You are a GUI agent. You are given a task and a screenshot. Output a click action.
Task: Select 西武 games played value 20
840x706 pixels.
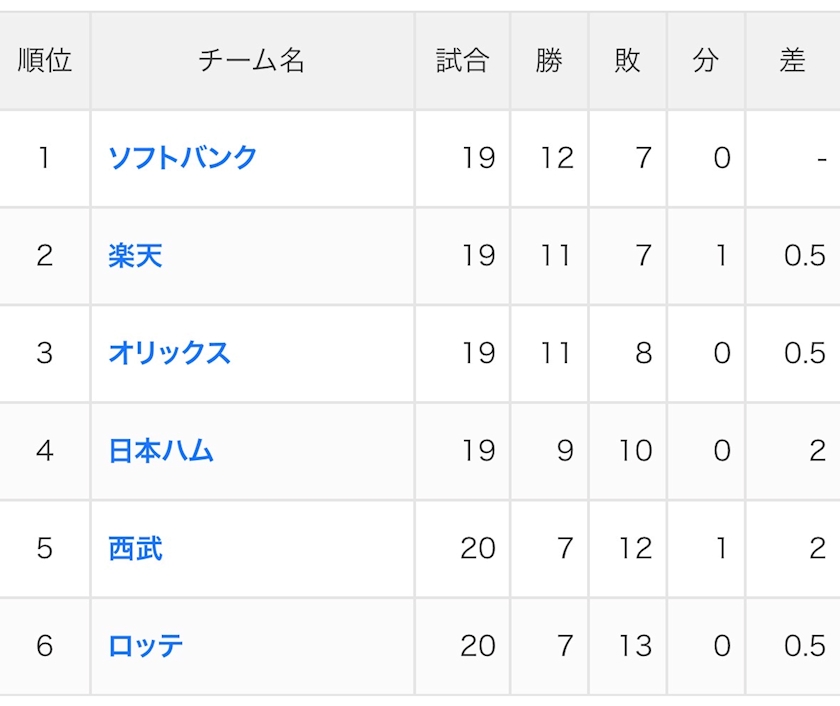click(462, 549)
